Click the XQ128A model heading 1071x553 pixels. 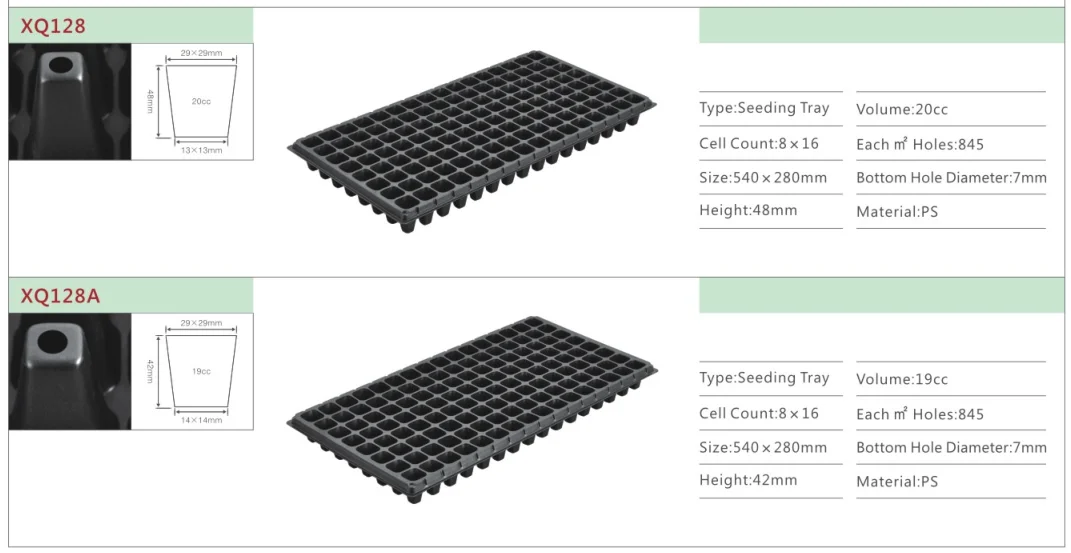[x=60, y=296]
